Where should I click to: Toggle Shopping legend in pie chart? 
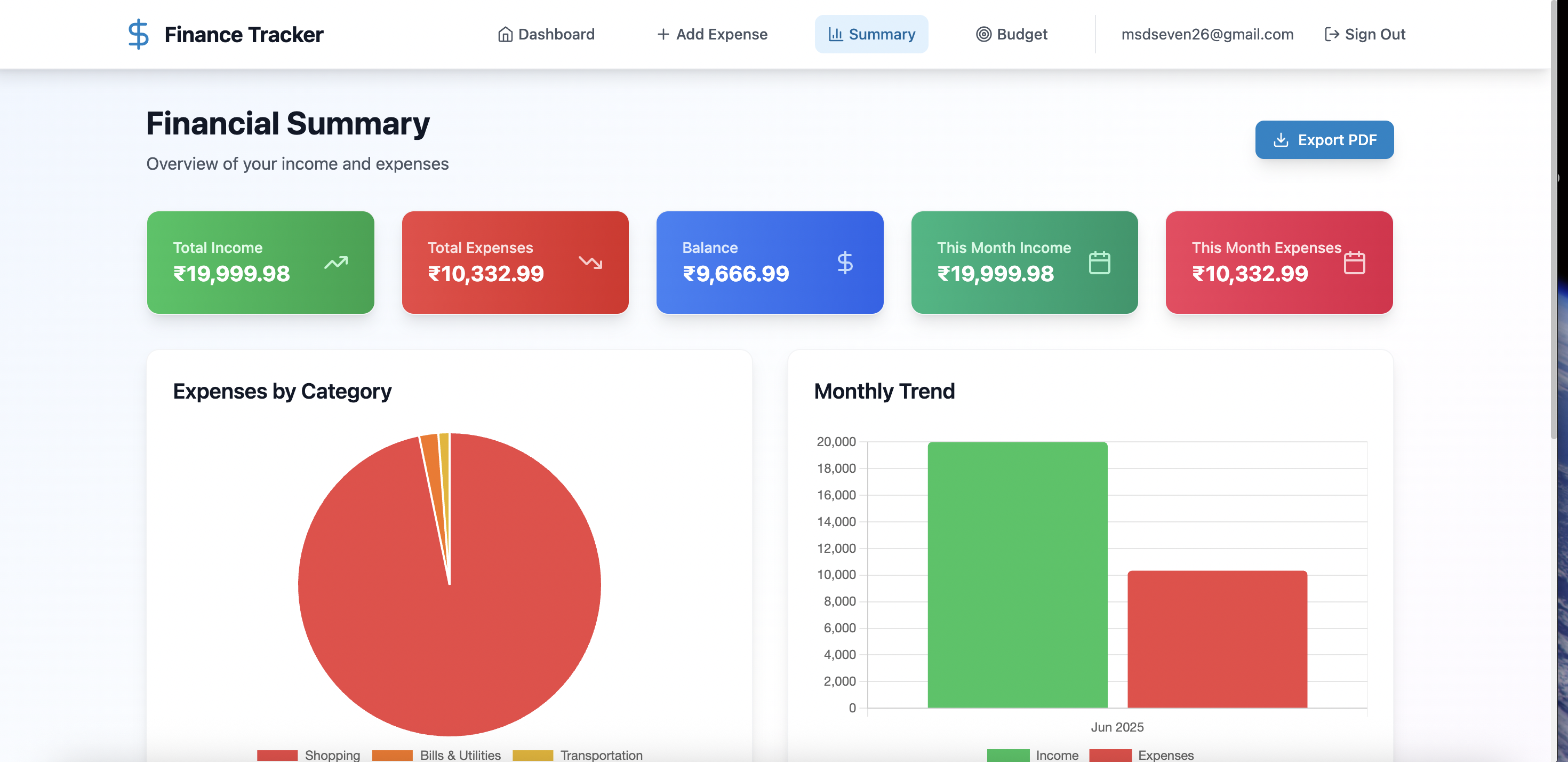(309, 755)
